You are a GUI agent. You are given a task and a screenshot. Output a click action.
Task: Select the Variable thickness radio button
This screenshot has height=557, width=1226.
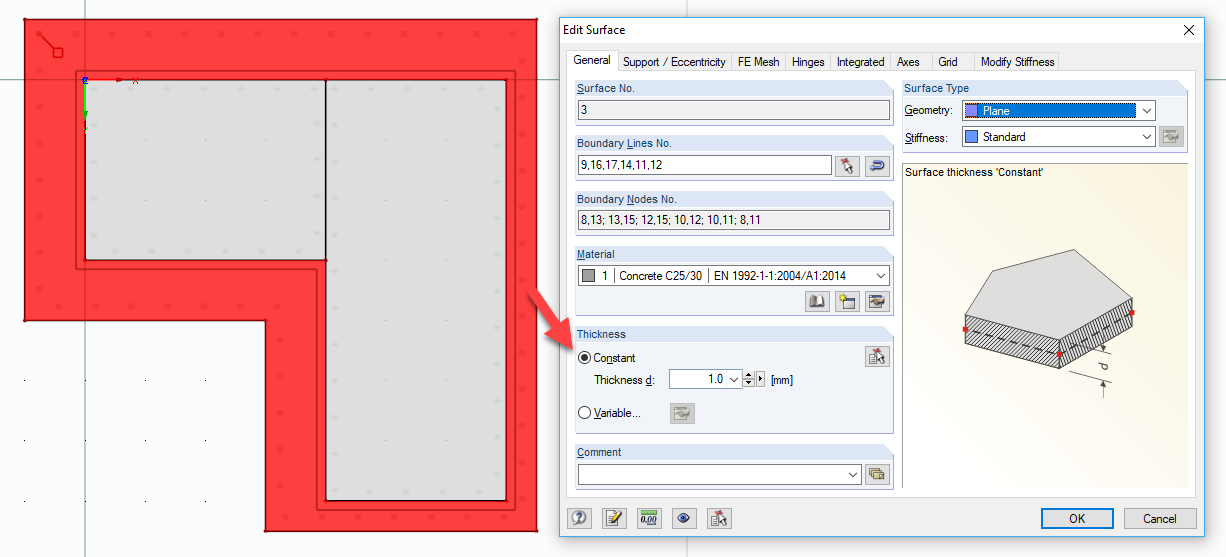point(585,412)
